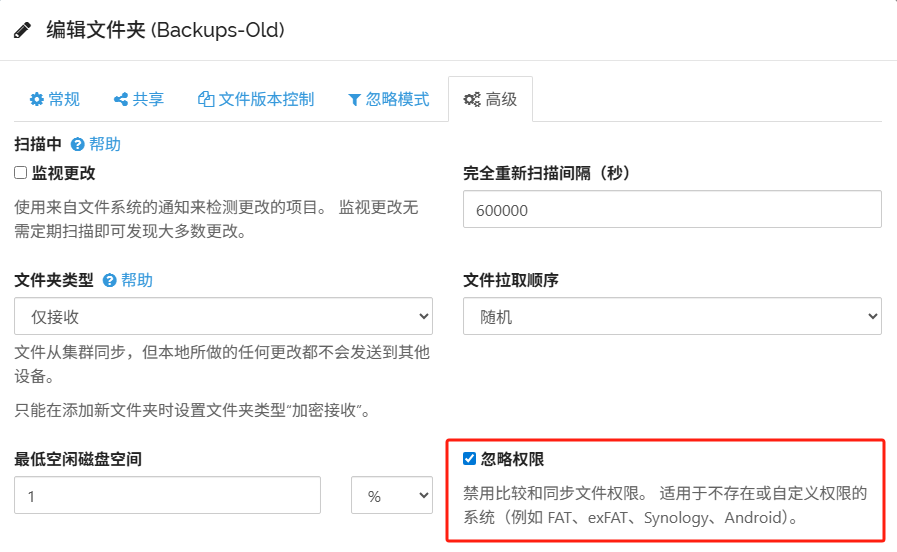Click the question icon beside 扫描中
The image size is (897, 552).
77,145
